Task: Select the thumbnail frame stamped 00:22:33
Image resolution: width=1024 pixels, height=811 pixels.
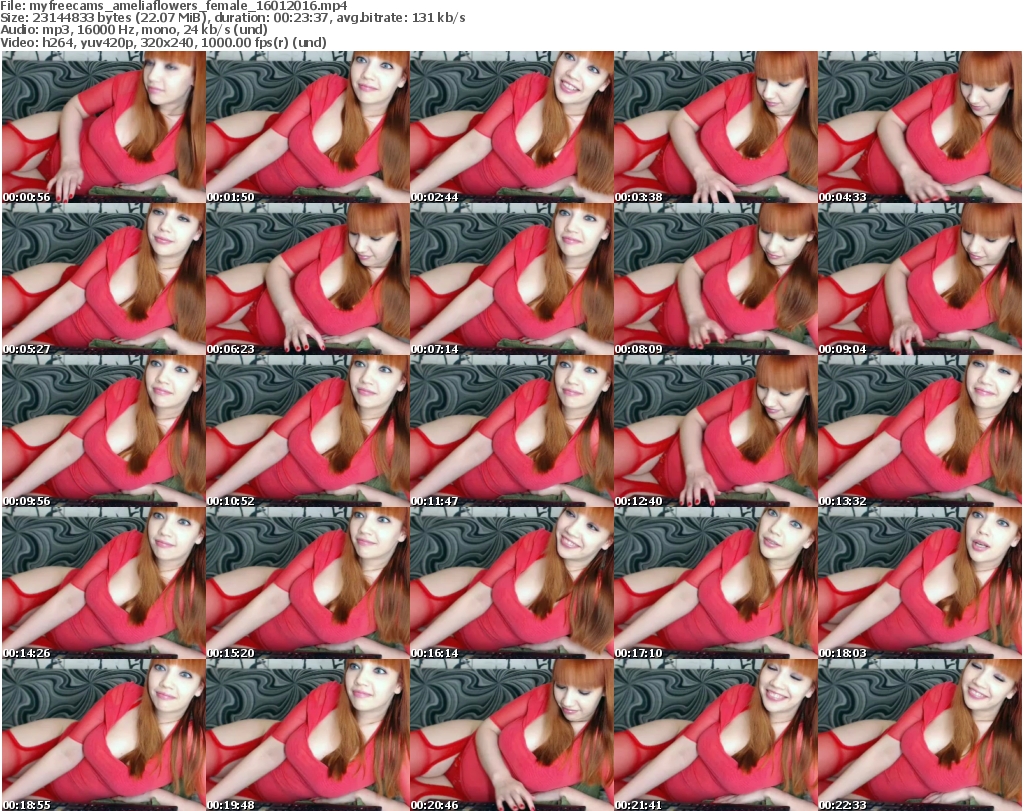Action: [920, 735]
